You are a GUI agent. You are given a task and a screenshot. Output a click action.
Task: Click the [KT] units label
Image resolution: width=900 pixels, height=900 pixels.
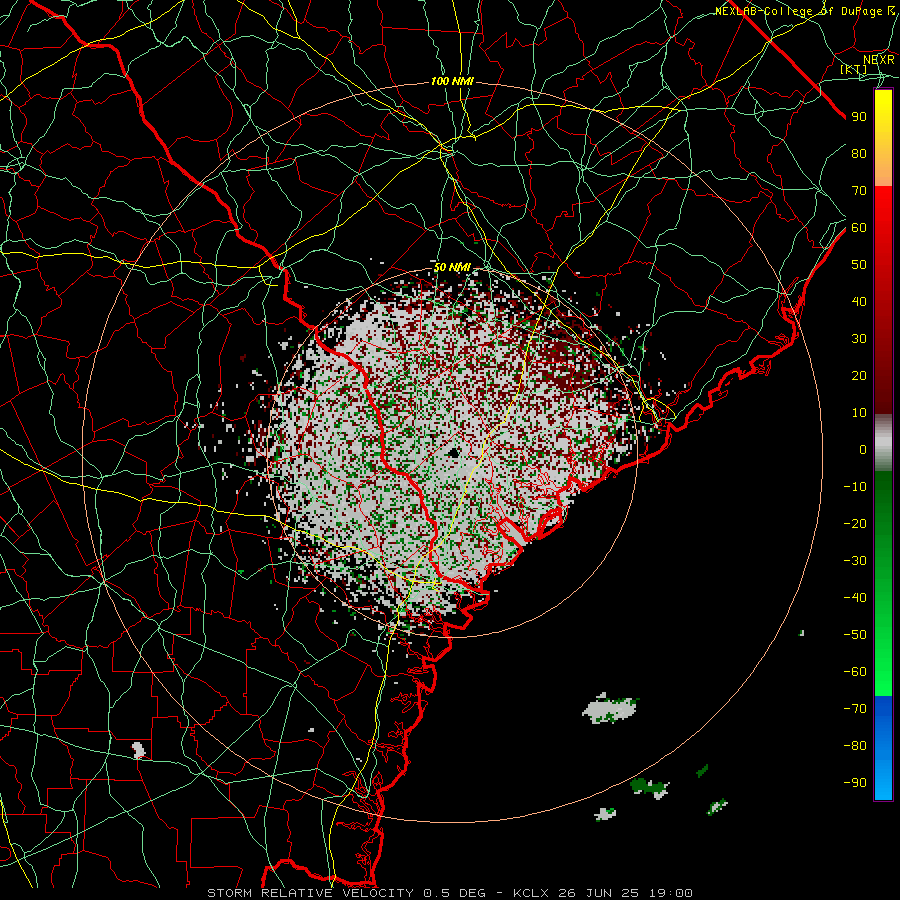click(854, 69)
